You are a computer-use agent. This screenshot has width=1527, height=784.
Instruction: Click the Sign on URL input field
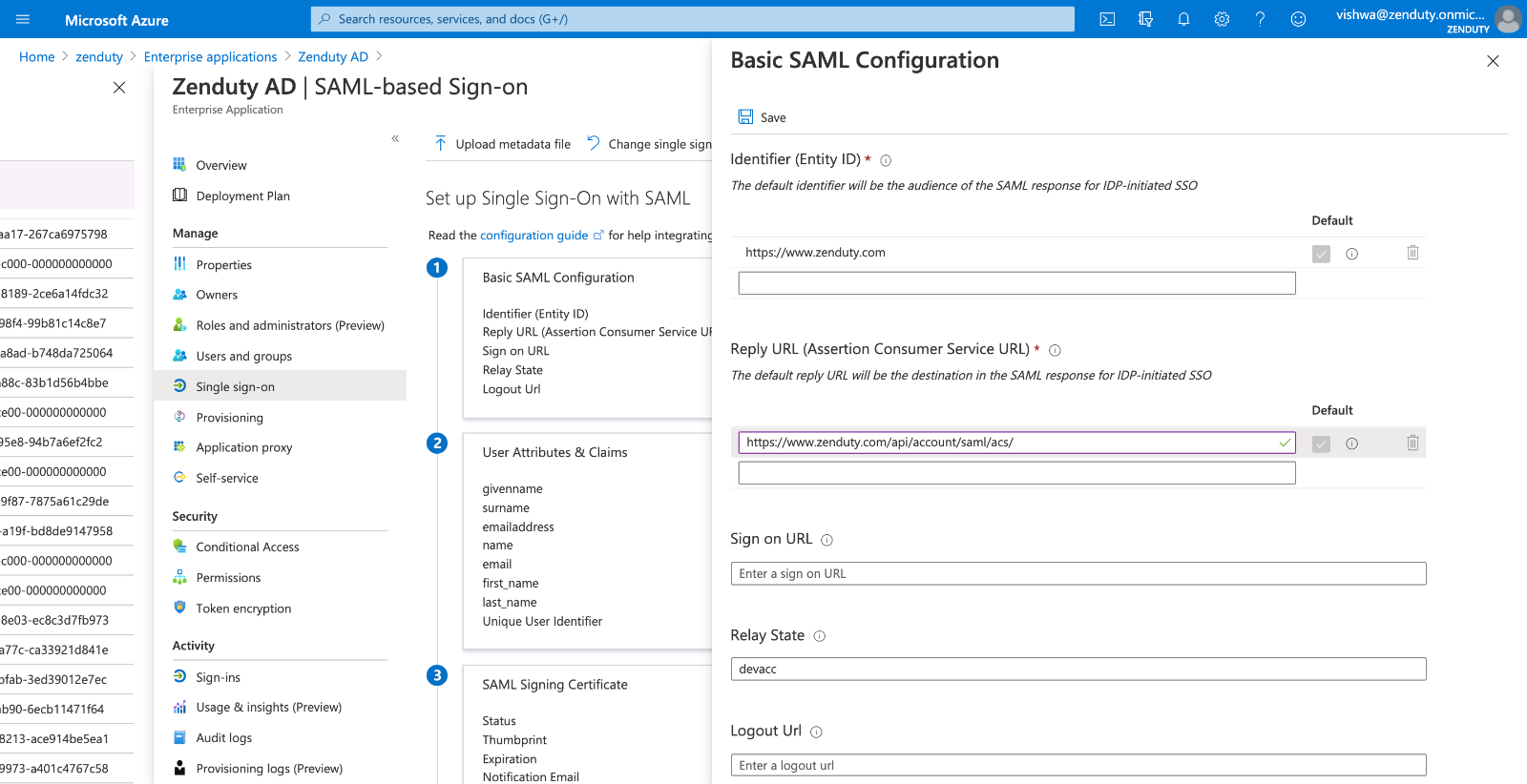(1077, 573)
